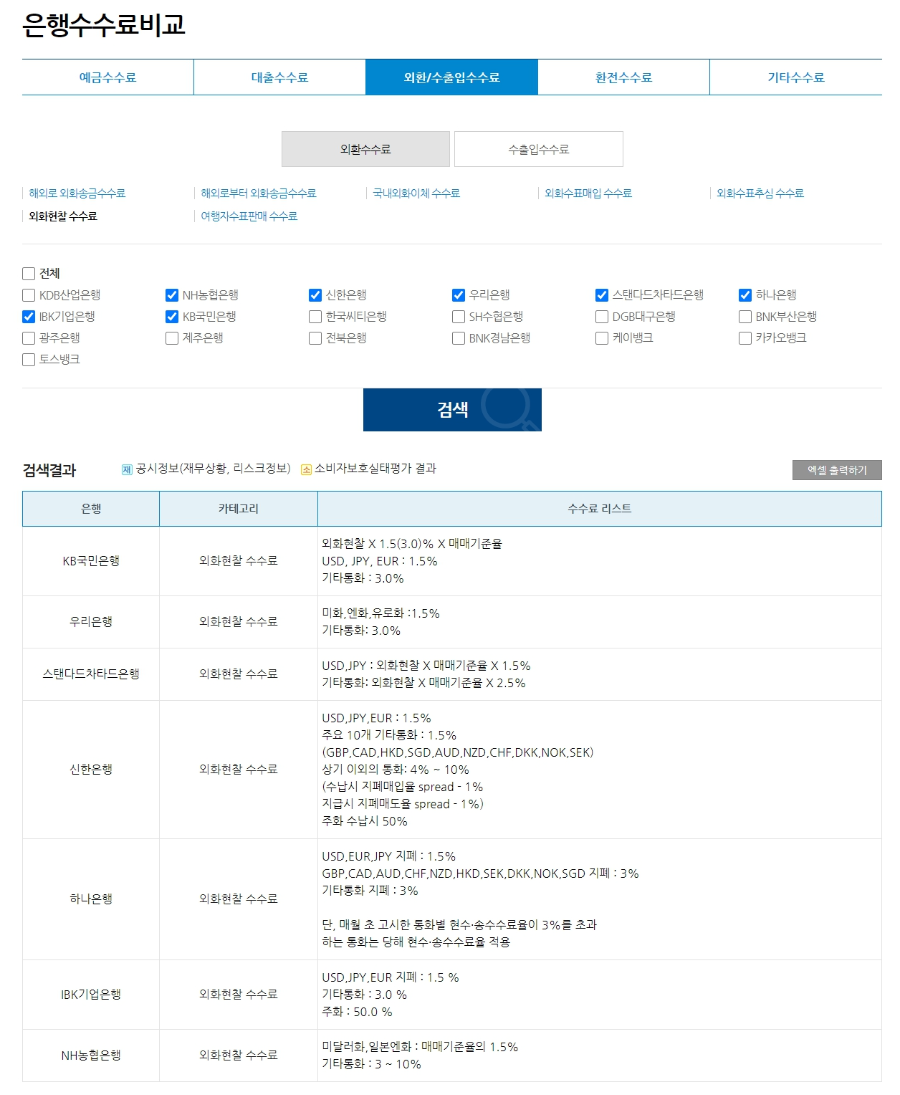This screenshot has height=1095, width=900.
Task: Click 하나은행 in results table
Action: 91,899
